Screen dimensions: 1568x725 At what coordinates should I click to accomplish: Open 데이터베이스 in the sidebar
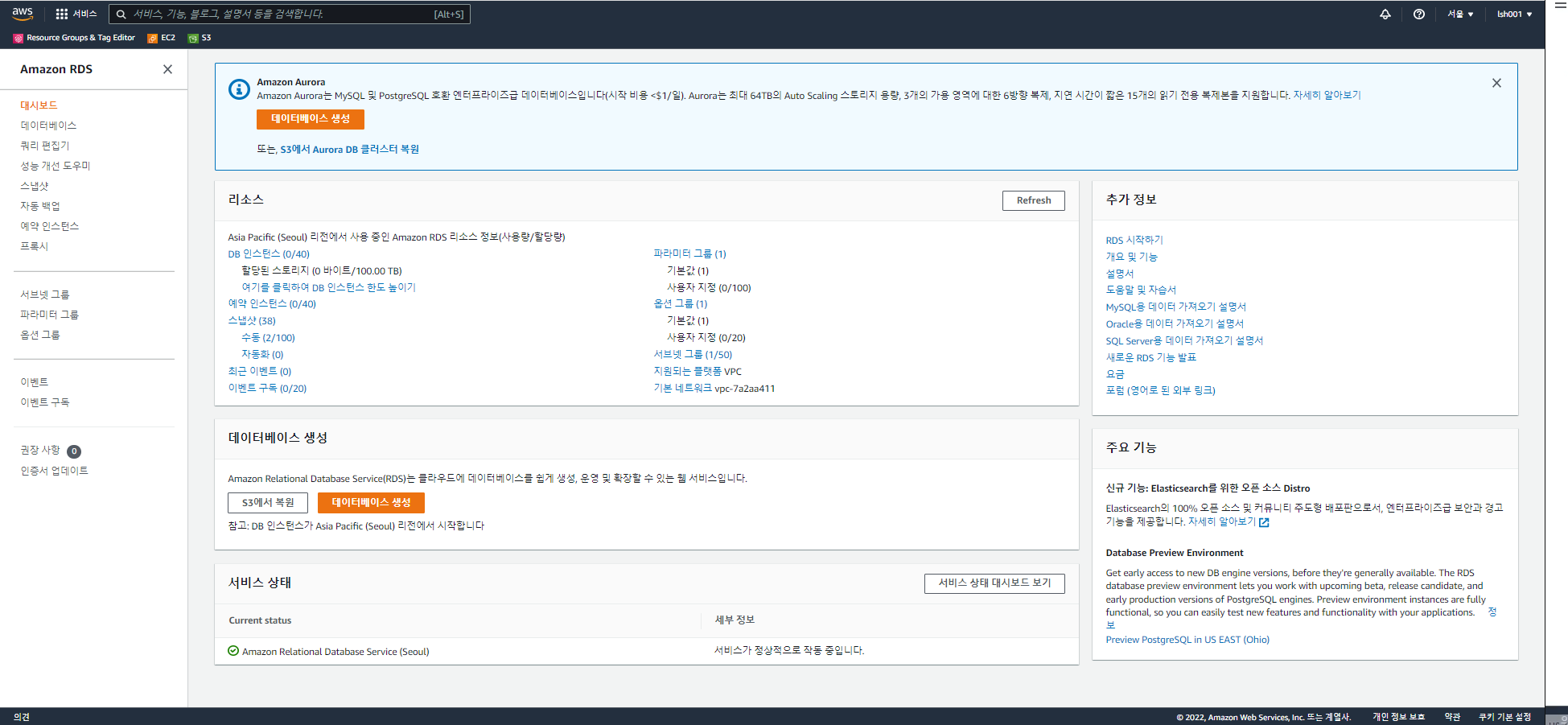point(48,126)
